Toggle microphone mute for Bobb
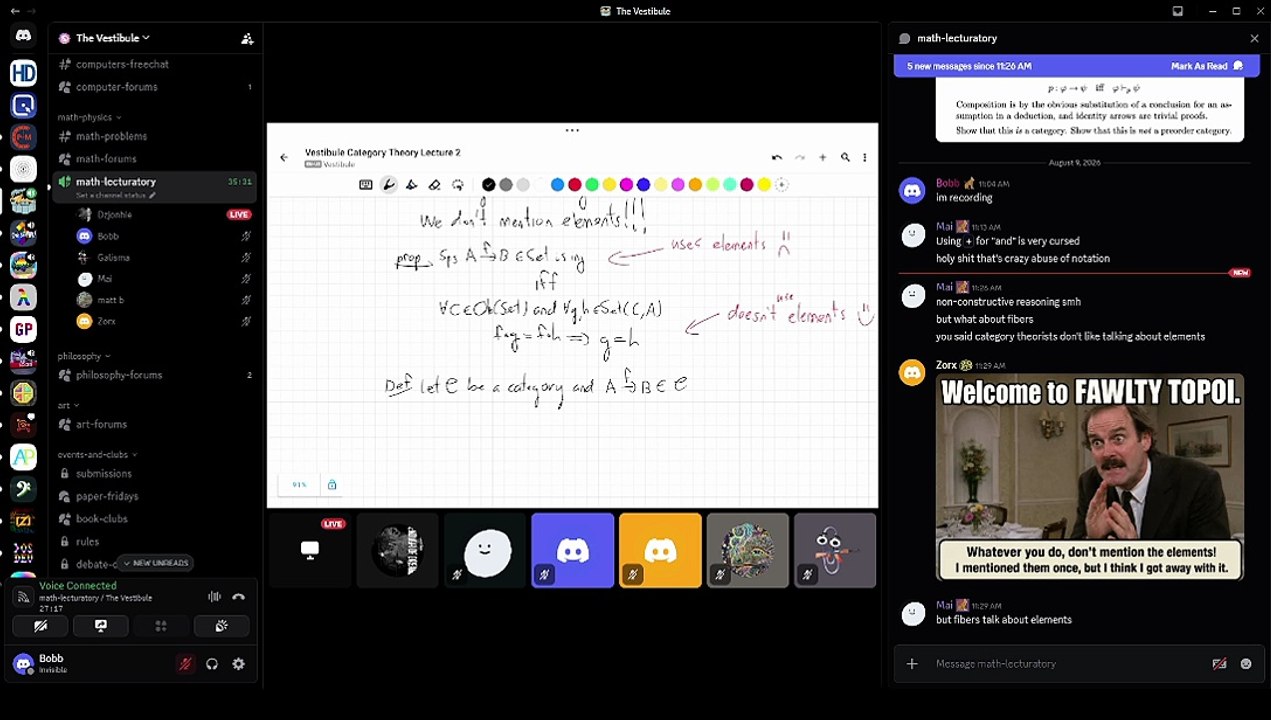The image size is (1271, 720). 185,664
